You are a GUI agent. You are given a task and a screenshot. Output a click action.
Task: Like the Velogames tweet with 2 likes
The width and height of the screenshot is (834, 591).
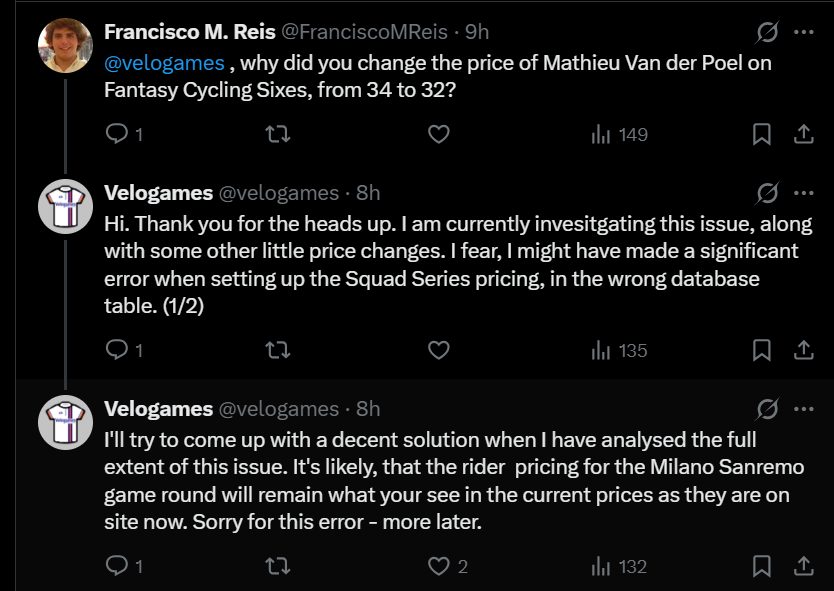pyautogui.click(x=438, y=567)
